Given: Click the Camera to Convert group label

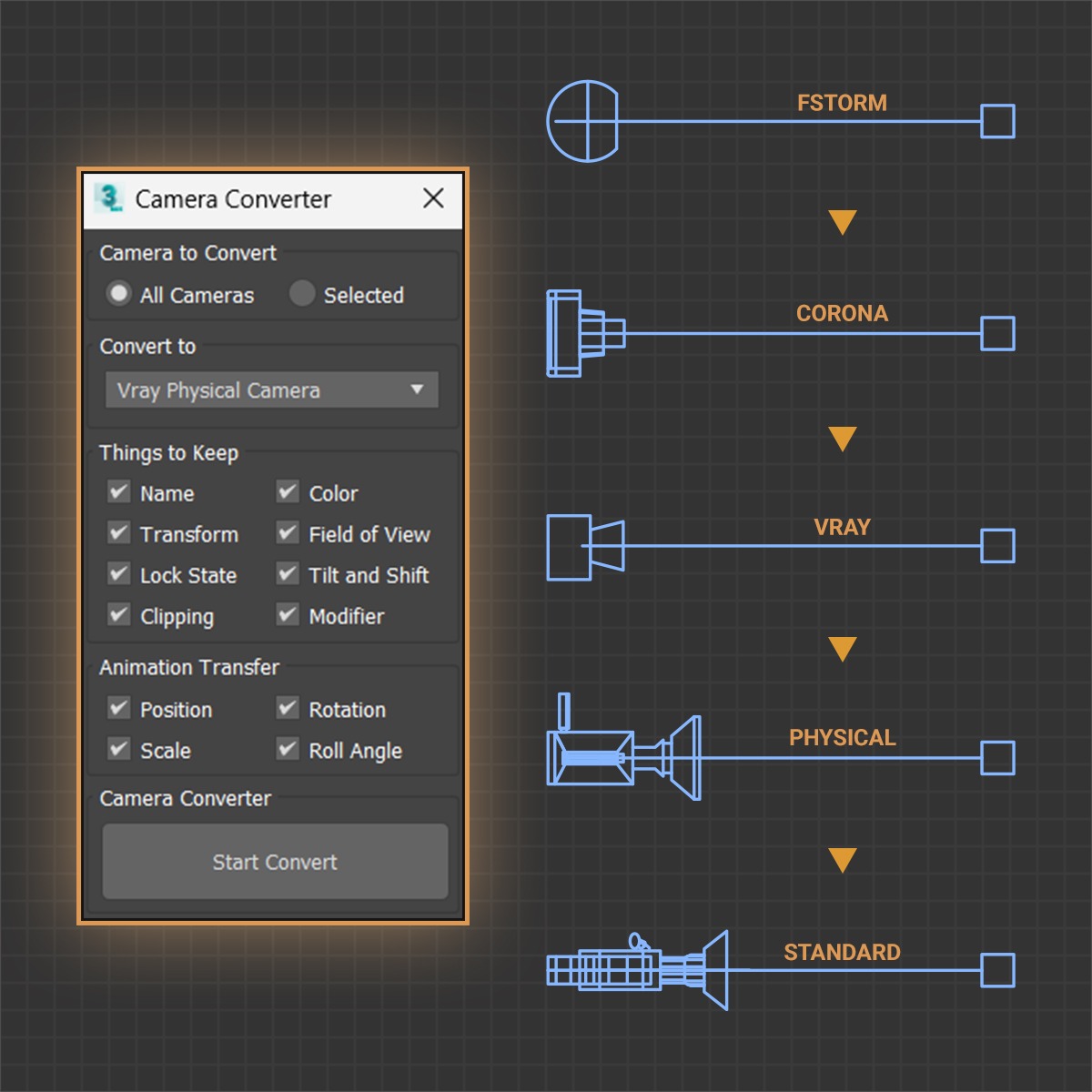Looking at the screenshot, I should point(187,253).
